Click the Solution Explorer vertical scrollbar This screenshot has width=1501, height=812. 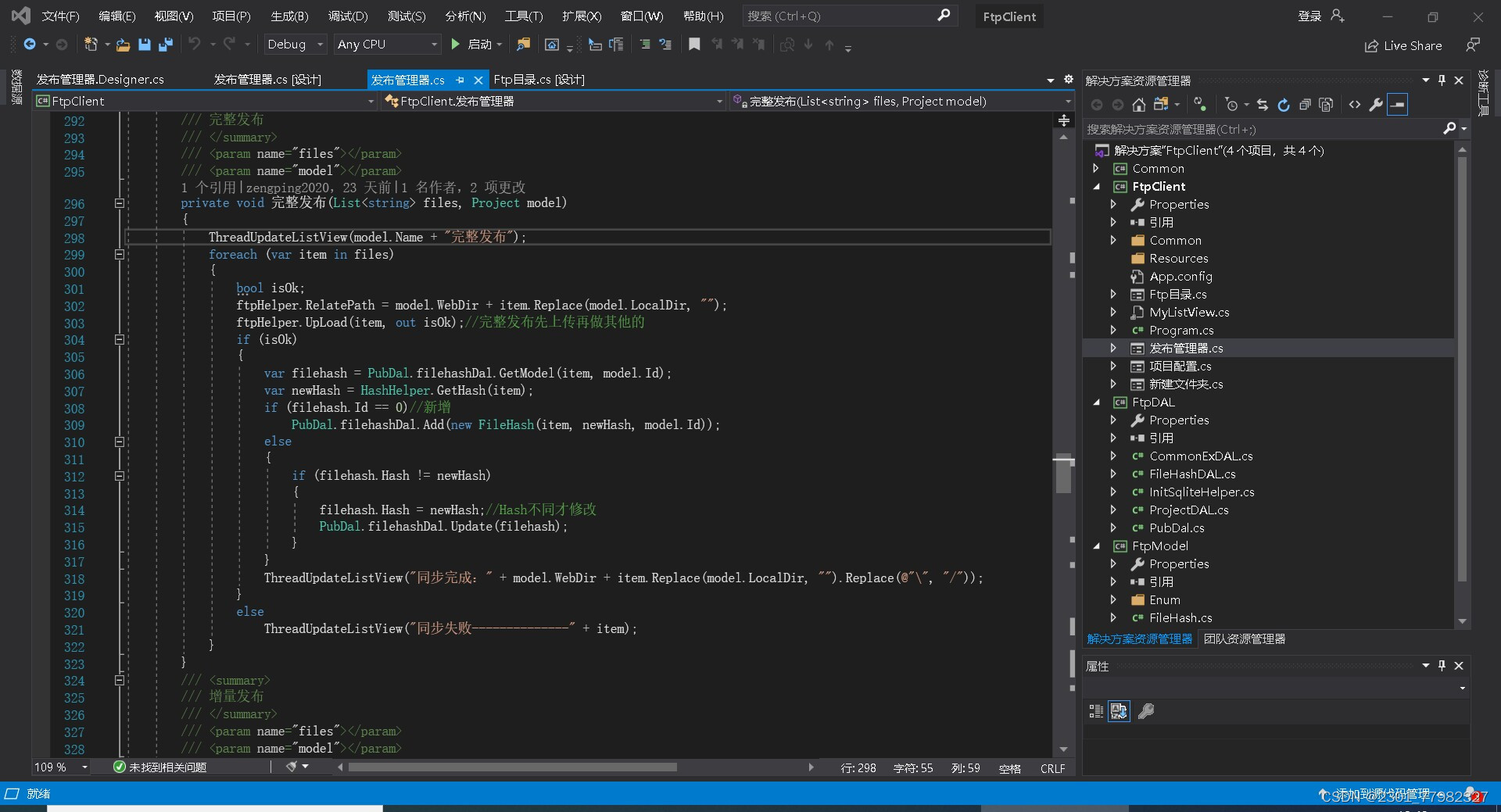(1462, 367)
